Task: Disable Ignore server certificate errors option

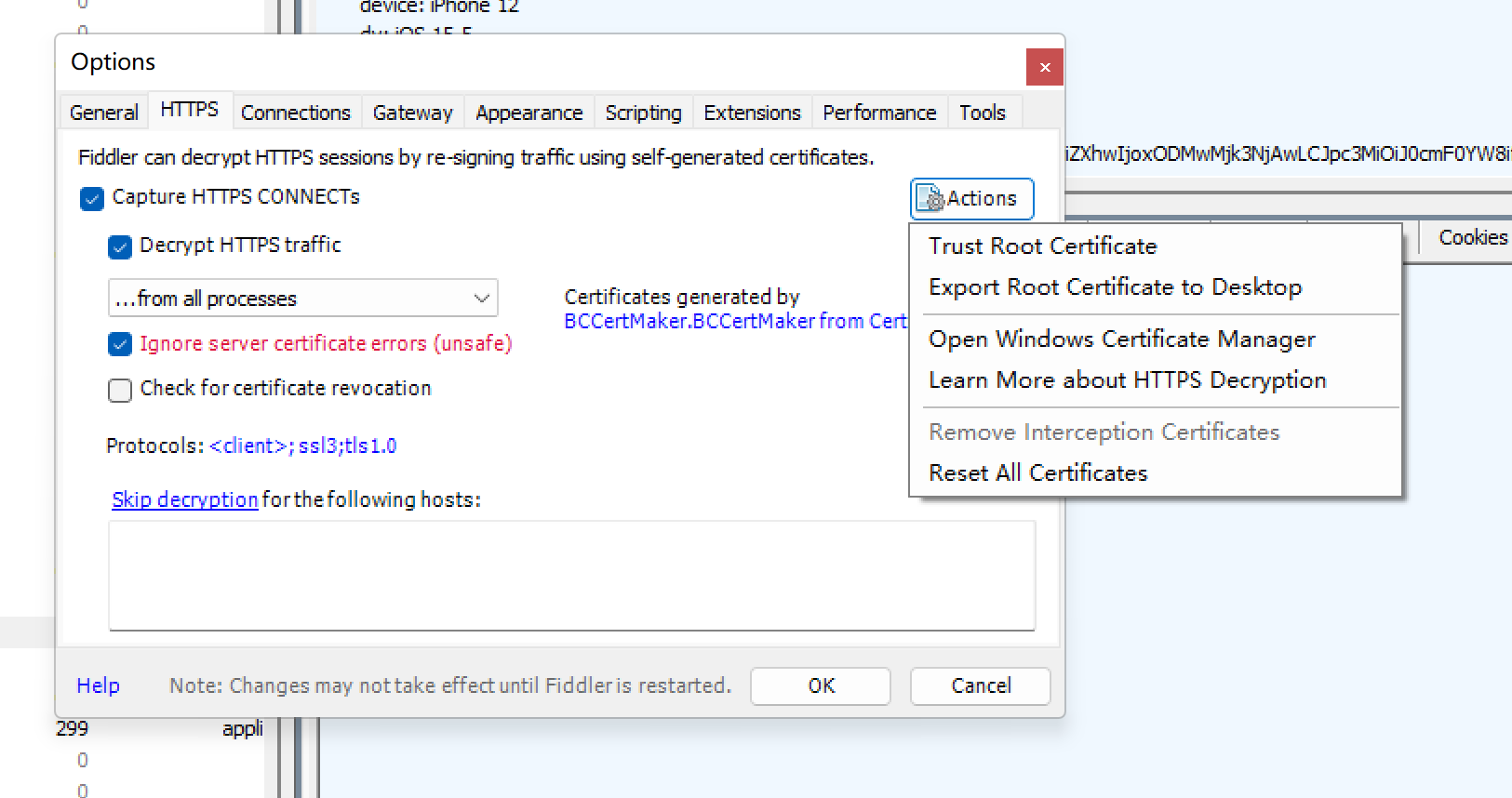Action: coord(120,344)
